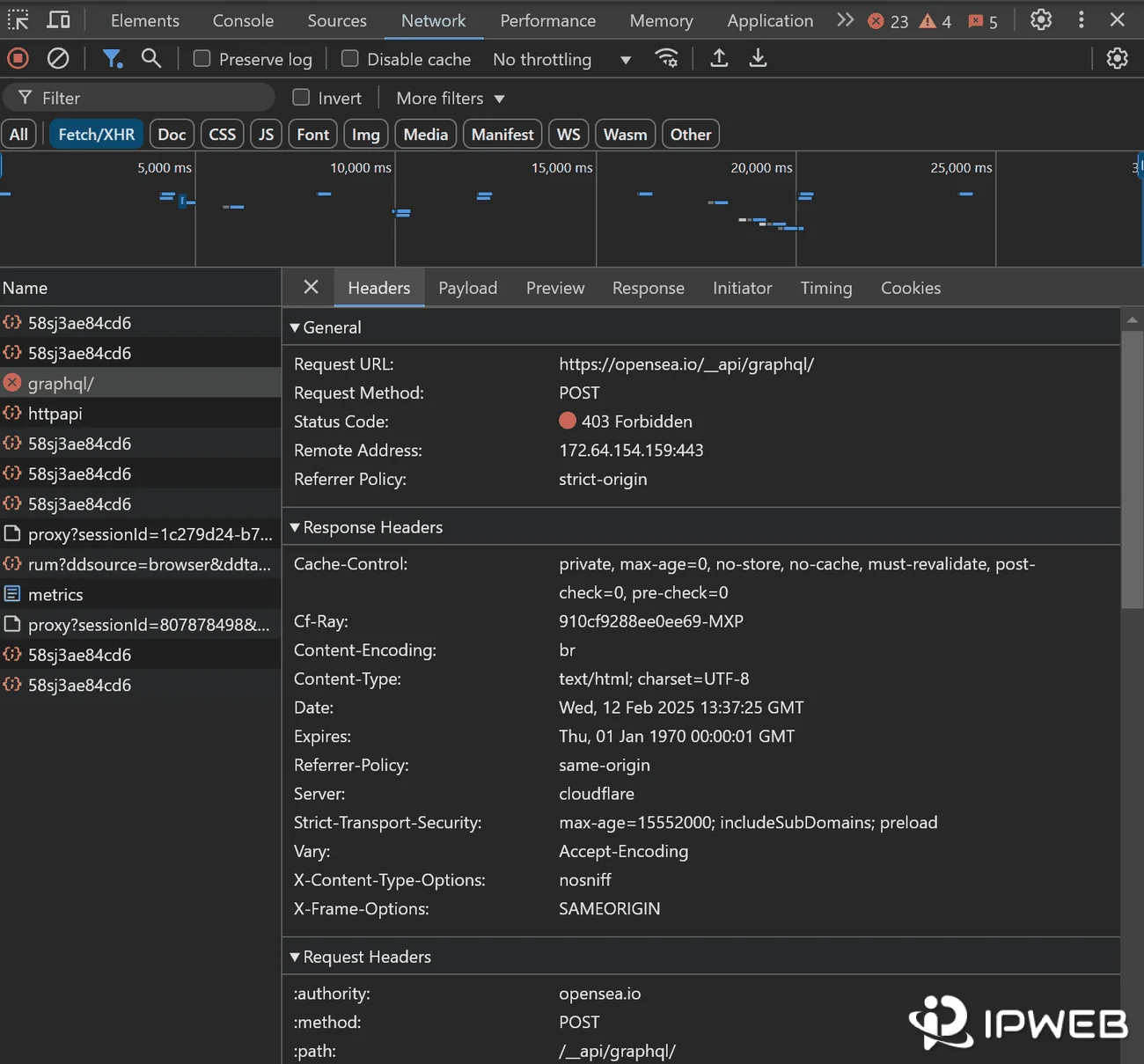
Task: Open the Cookies tab
Action: (x=911, y=288)
